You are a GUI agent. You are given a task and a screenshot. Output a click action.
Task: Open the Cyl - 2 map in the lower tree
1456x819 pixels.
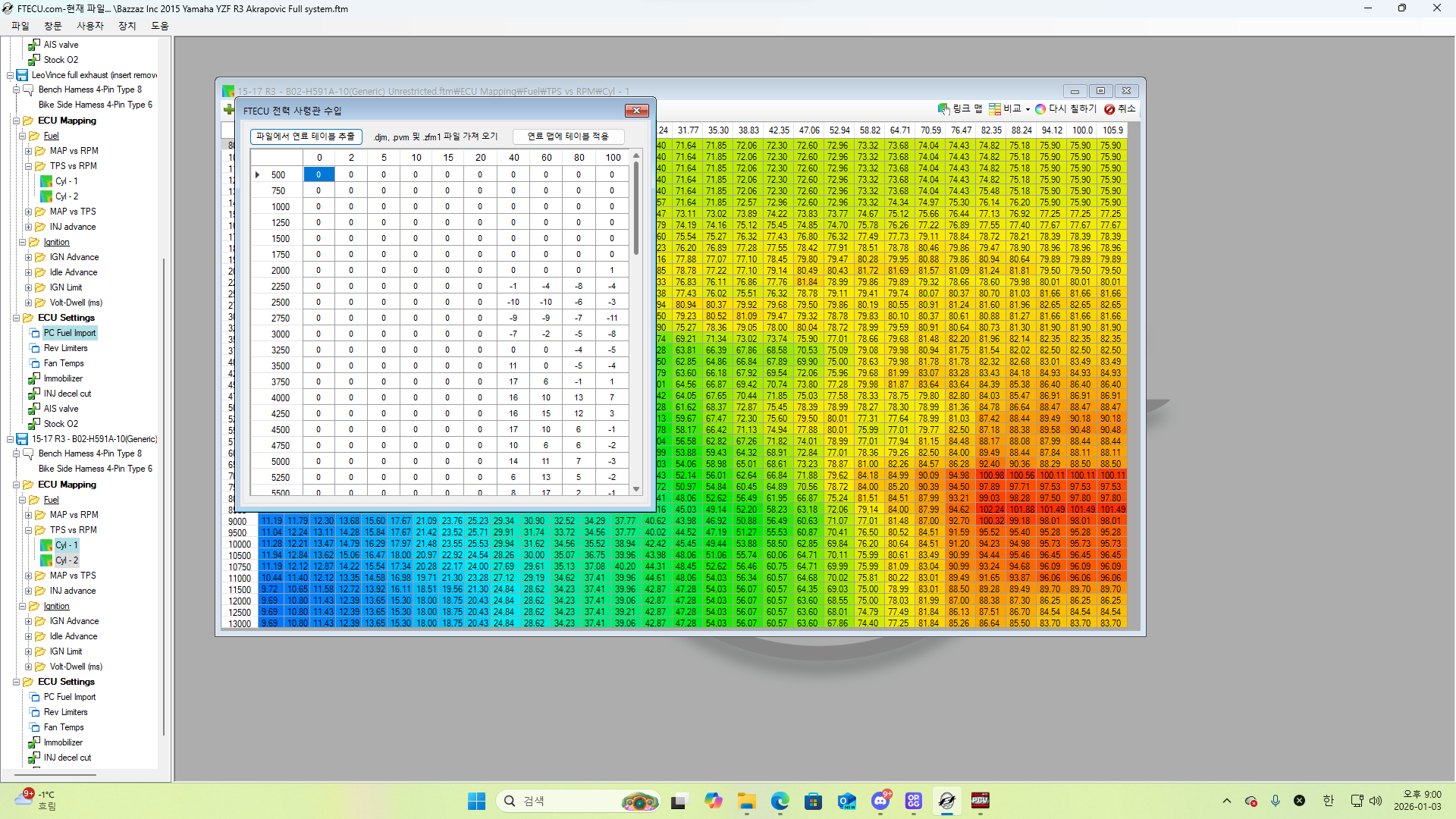click(x=66, y=560)
